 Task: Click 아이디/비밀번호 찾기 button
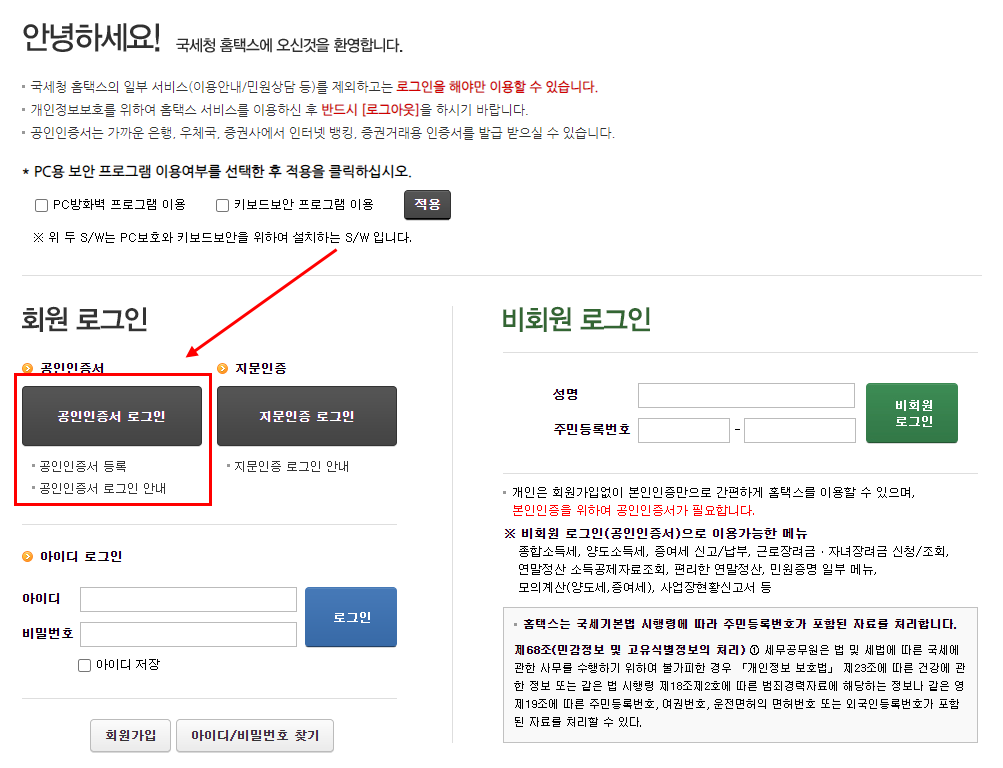[x=255, y=735]
